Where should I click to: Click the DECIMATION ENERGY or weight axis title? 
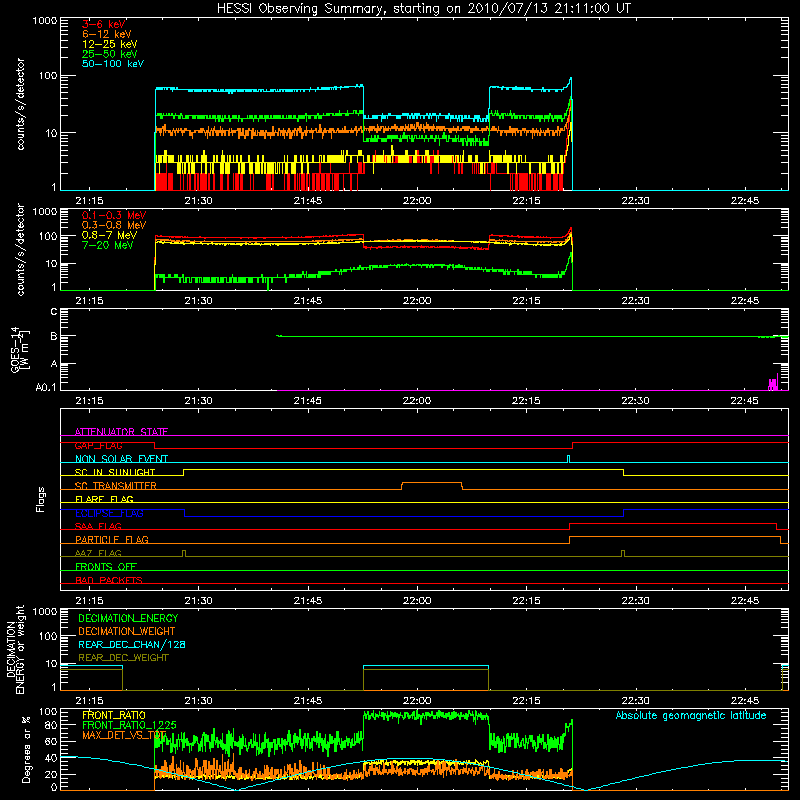pyautogui.click(x=15, y=649)
